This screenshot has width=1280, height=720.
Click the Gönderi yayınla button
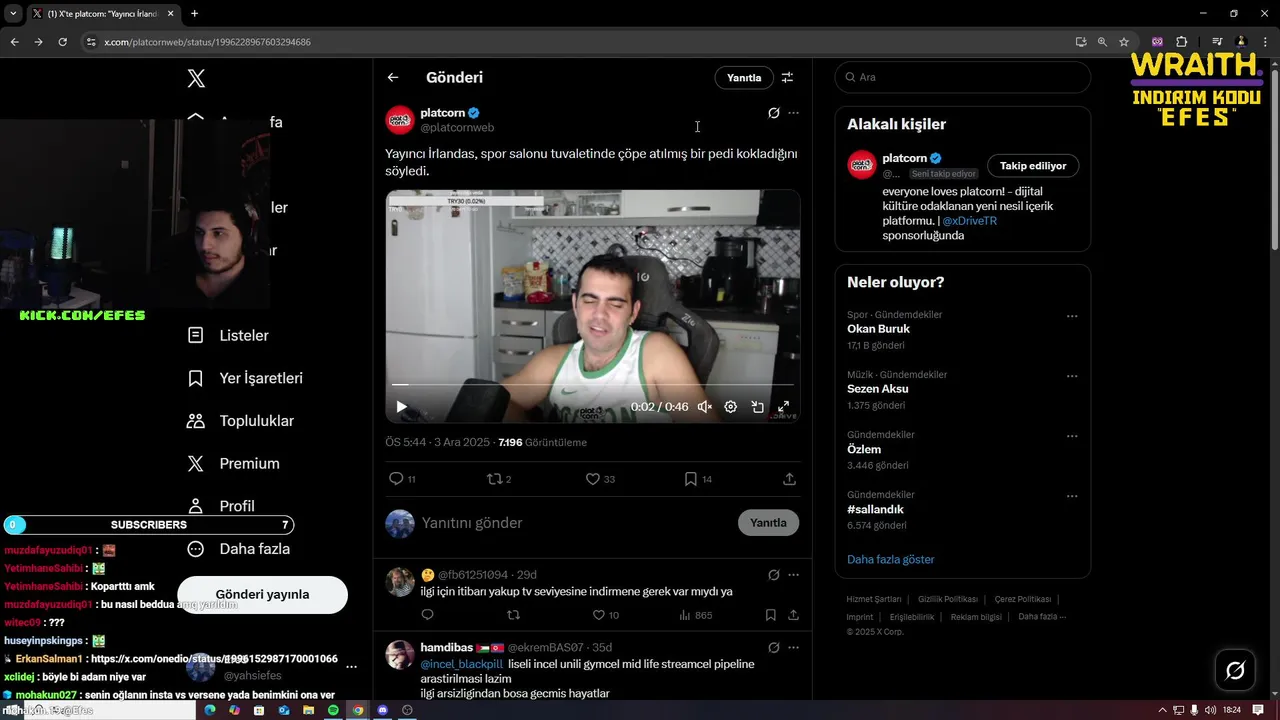(262, 594)
